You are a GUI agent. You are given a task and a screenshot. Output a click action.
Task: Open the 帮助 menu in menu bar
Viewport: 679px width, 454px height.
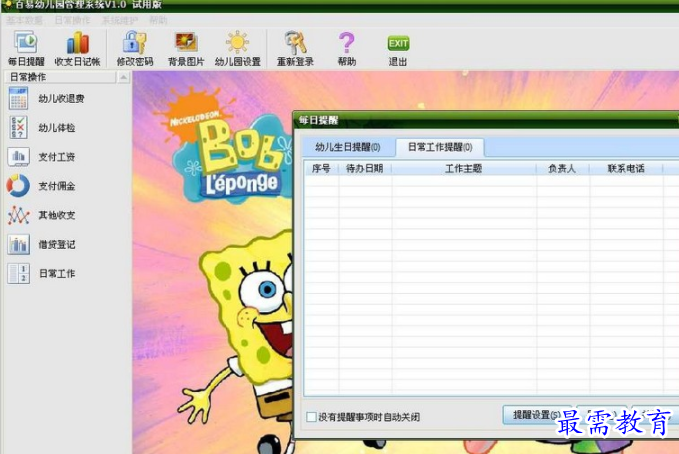[158, 20]
